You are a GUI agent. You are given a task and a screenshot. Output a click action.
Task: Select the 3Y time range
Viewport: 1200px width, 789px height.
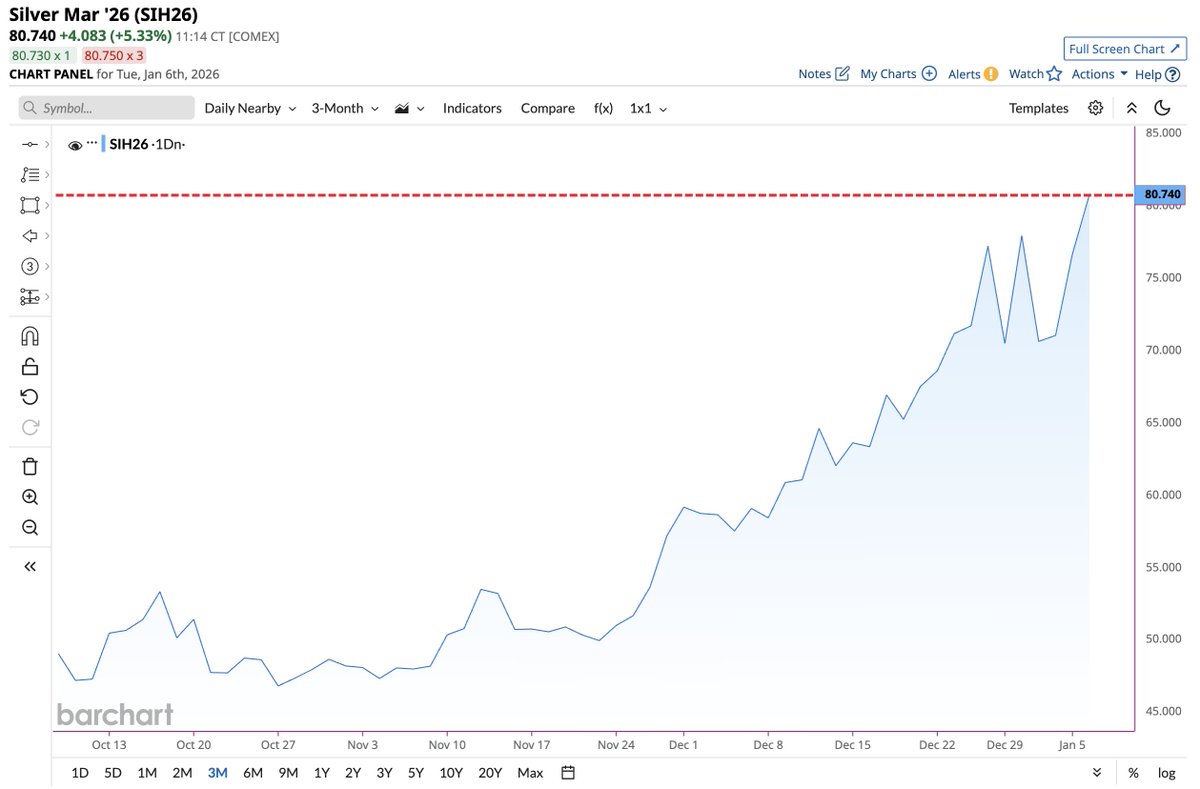coord(384,772)
